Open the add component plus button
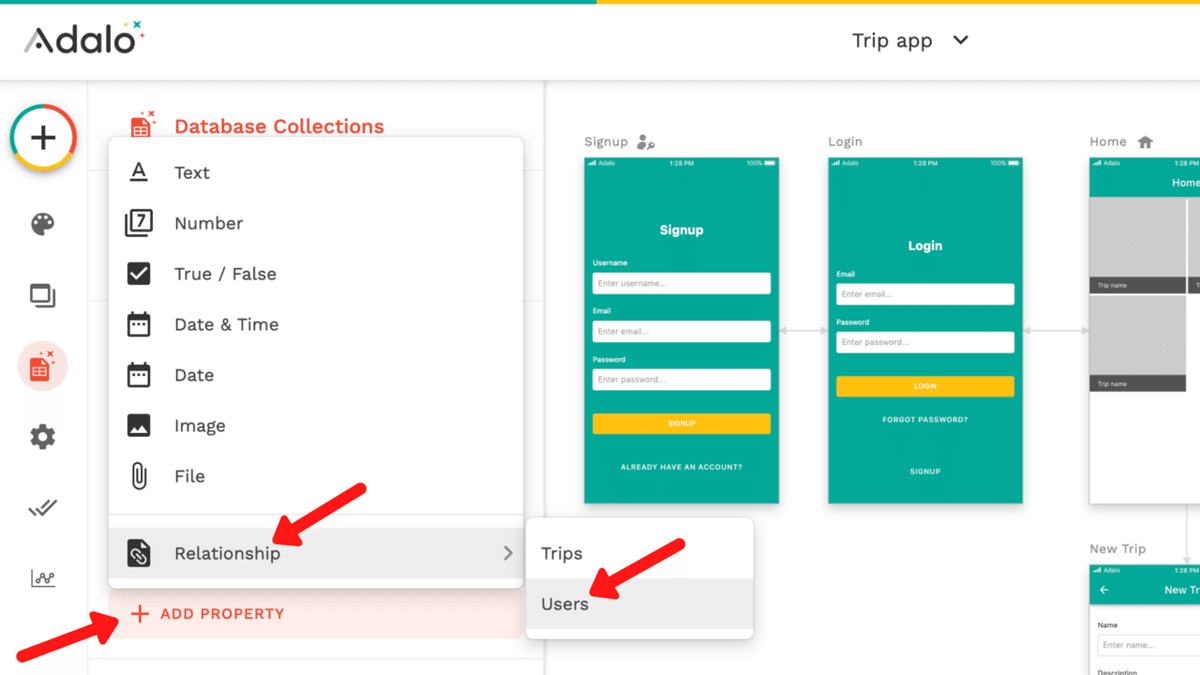 coord(43,137)
